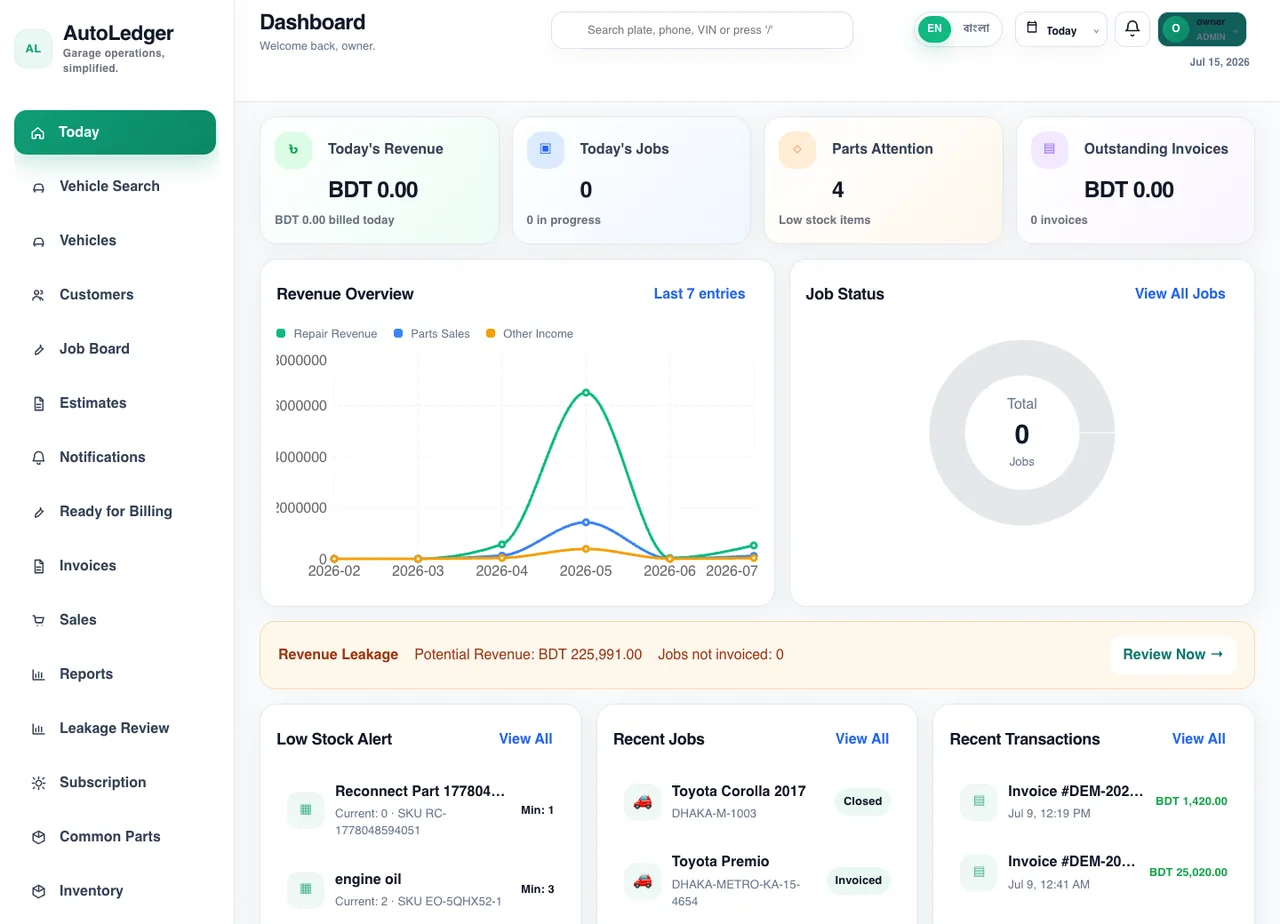Click the car icon for Toyota Premio job
This screenshot has width=1280, height=924.
[642, 880]
